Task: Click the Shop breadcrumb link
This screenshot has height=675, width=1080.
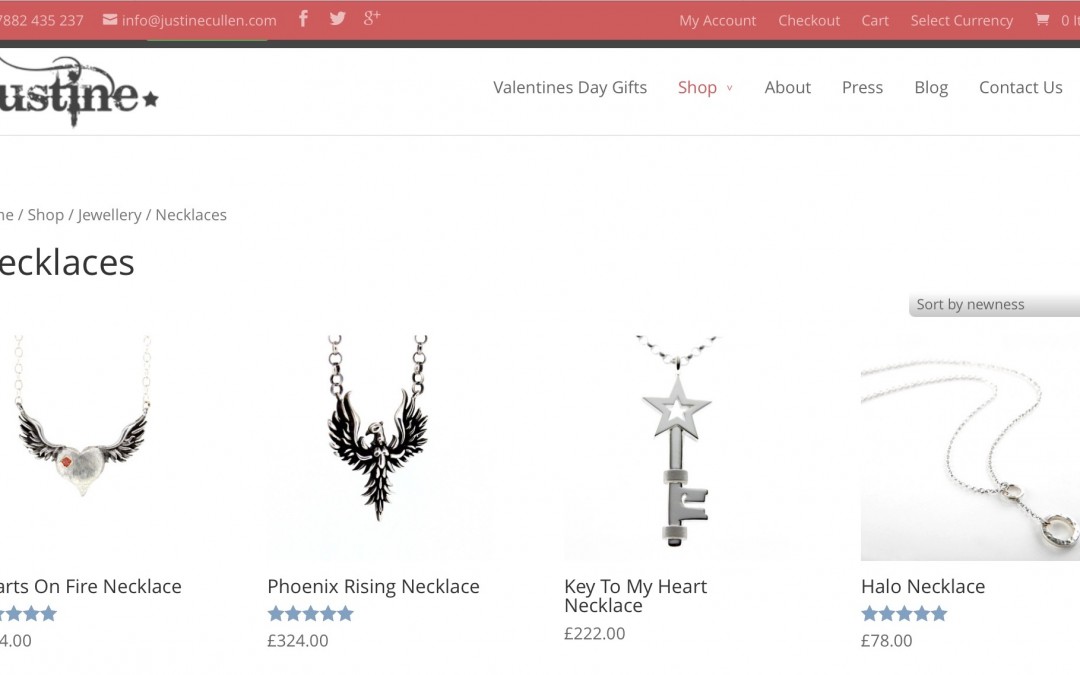Action: (x=45, y=215)
